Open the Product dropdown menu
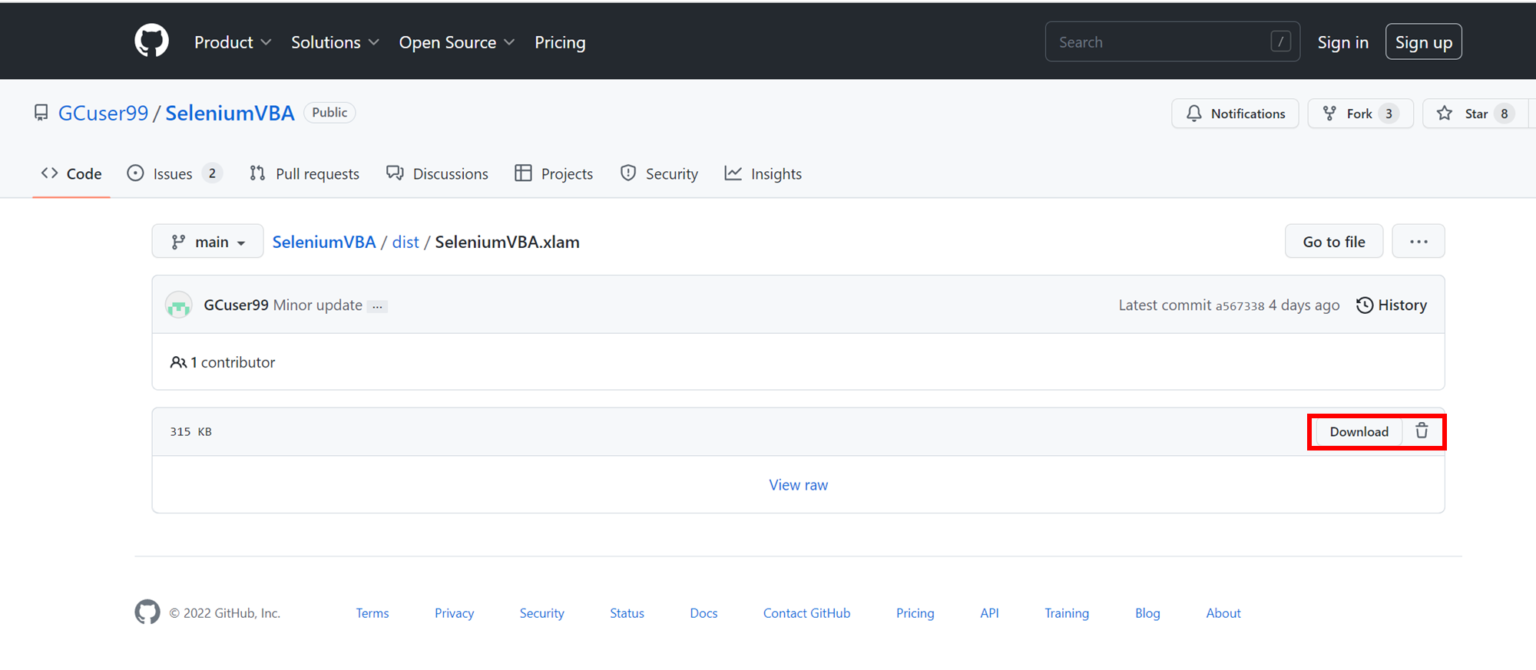The width and height of the screenshot is (1536, 670). (232, 42)
